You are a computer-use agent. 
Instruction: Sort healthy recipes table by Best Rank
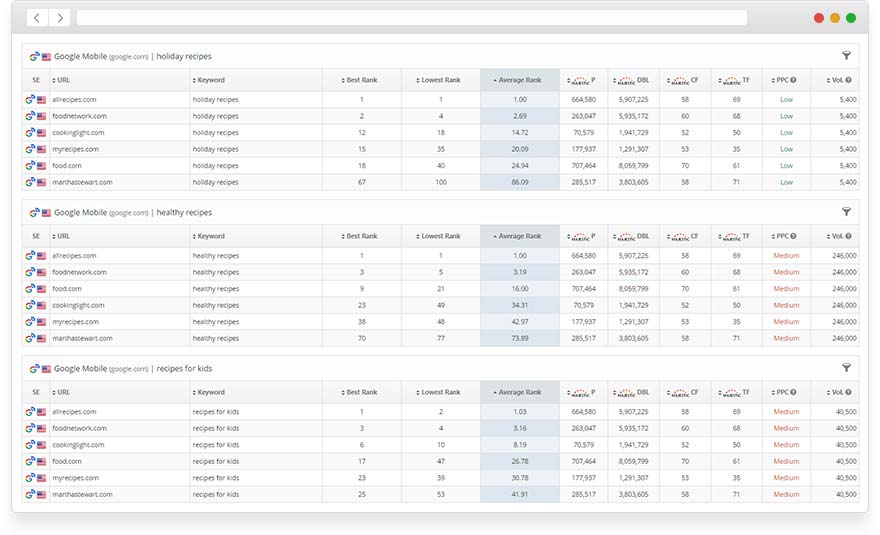click(361, 236)
